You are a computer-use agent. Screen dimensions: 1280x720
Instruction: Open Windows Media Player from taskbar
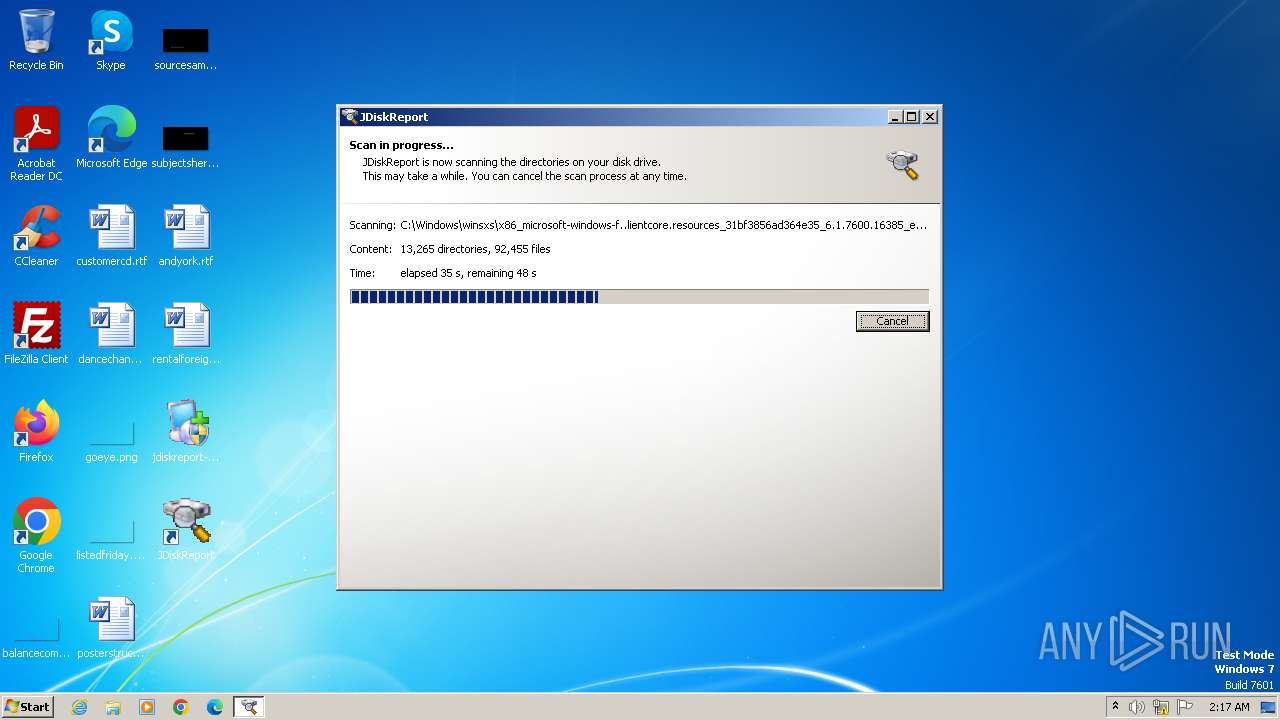pos(147,707)
